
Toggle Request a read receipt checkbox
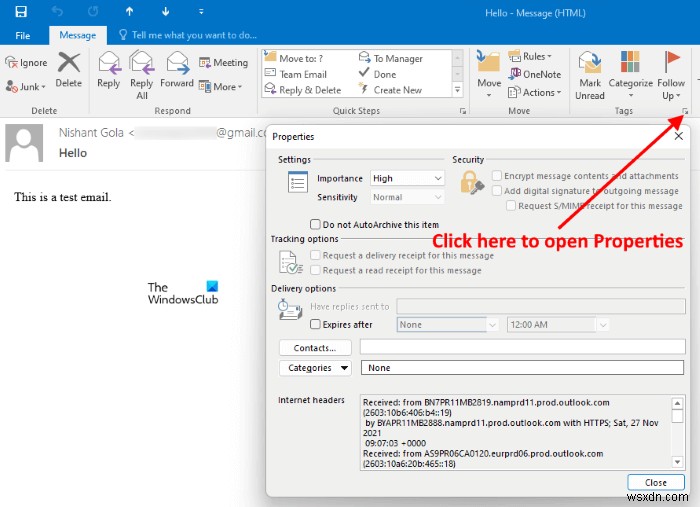(x=315, y=270)
